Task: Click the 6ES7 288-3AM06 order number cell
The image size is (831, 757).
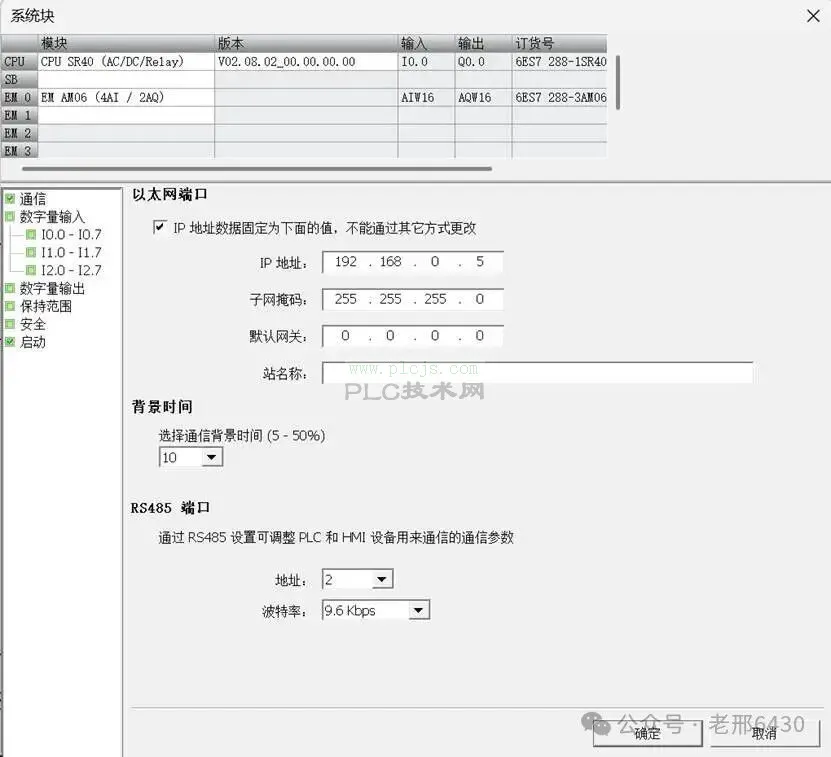Action: click(x=560, y=98)
